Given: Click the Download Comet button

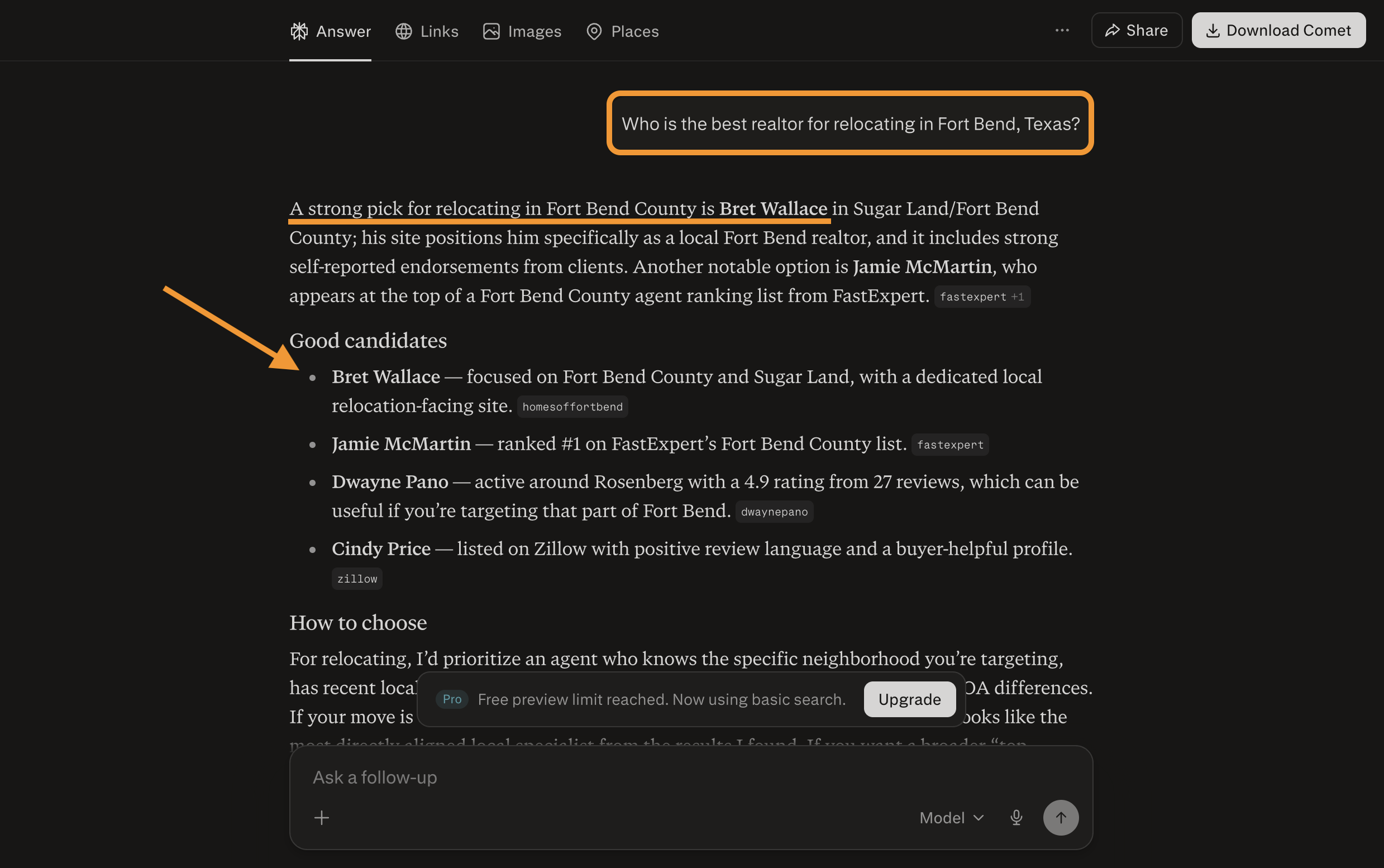Looking at the screenshot, I should pos(1278,30).
